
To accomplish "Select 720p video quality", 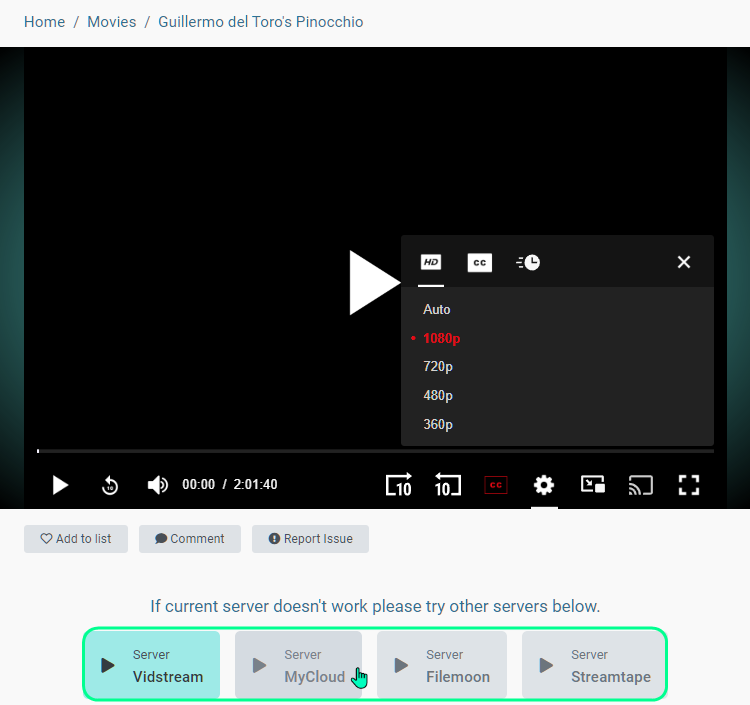I will [x=438, y=367].
